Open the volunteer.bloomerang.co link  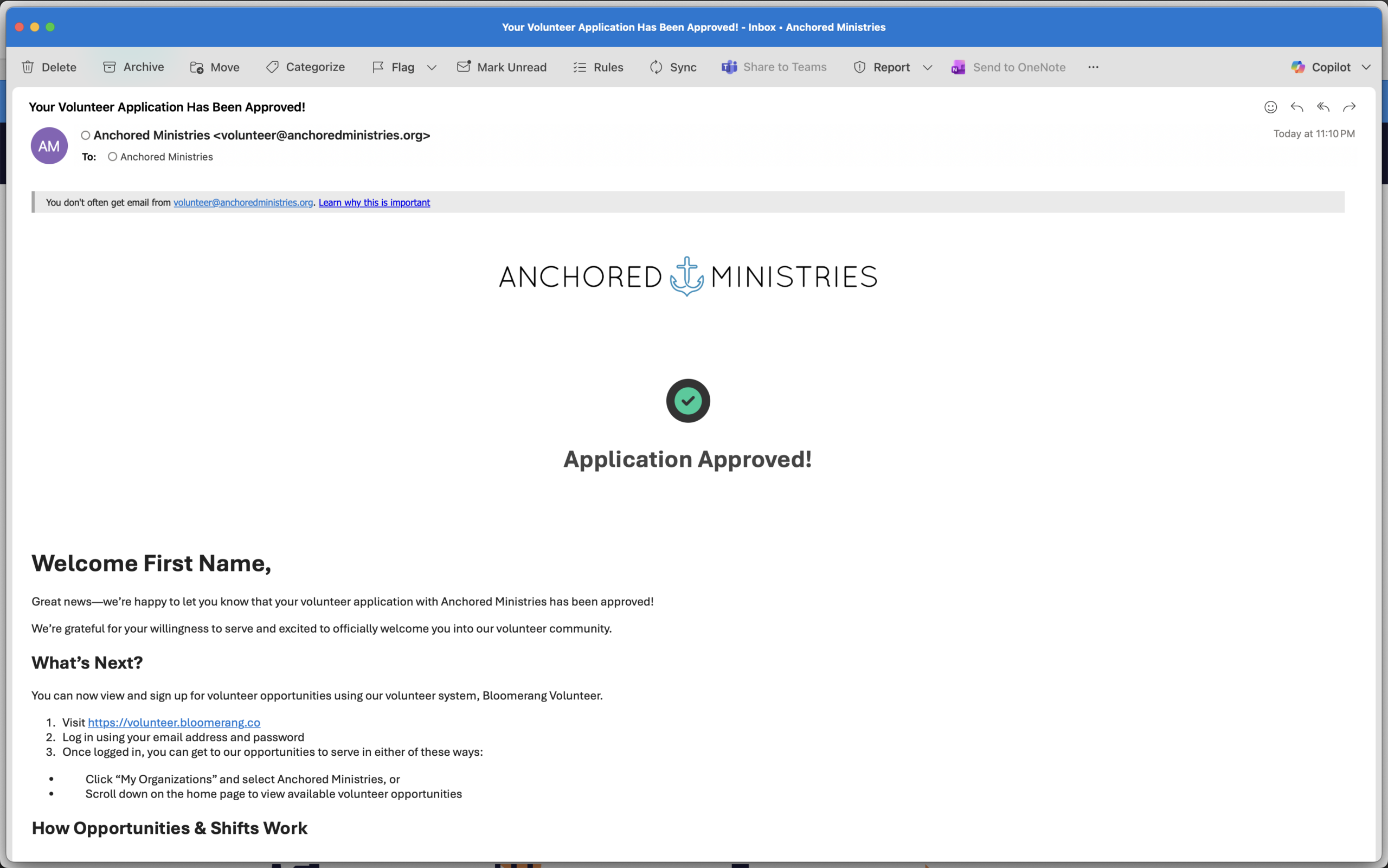point(174,722)
